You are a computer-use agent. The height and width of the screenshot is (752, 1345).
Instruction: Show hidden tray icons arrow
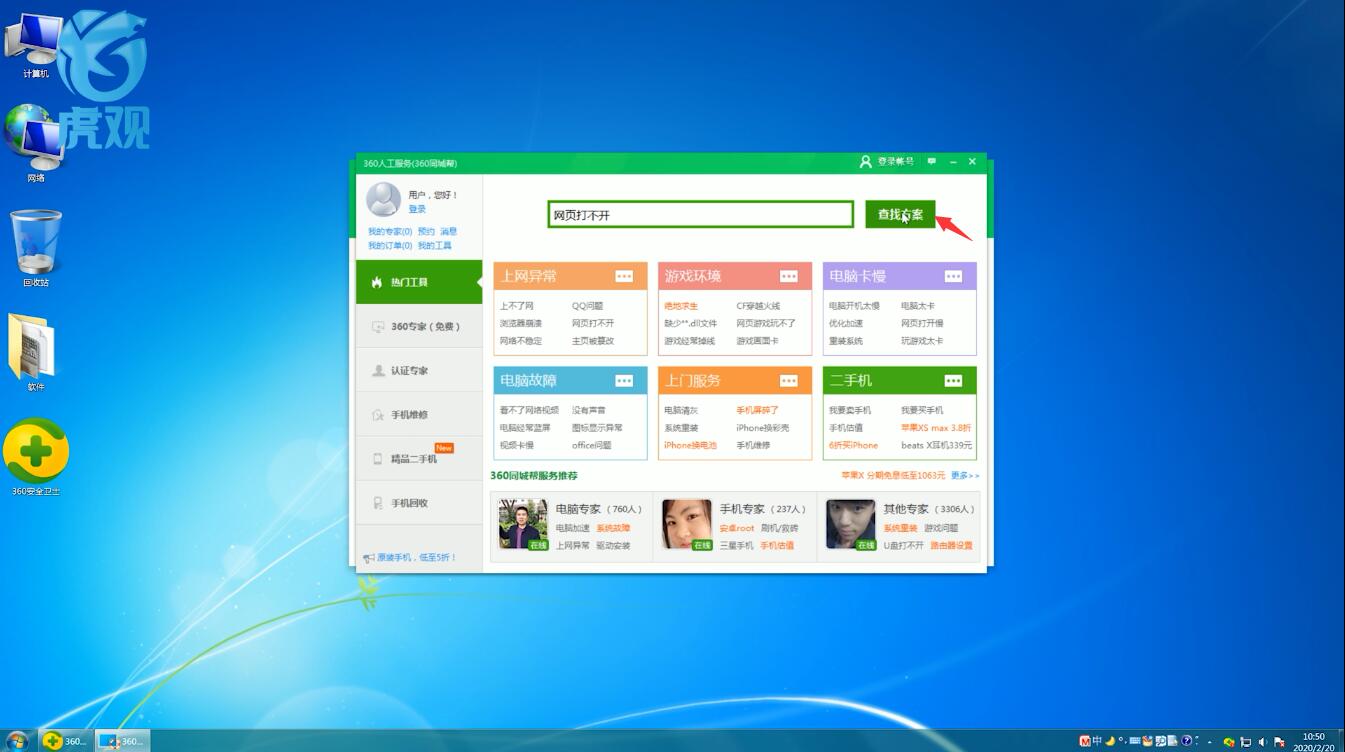click(x=1209, y=742)
